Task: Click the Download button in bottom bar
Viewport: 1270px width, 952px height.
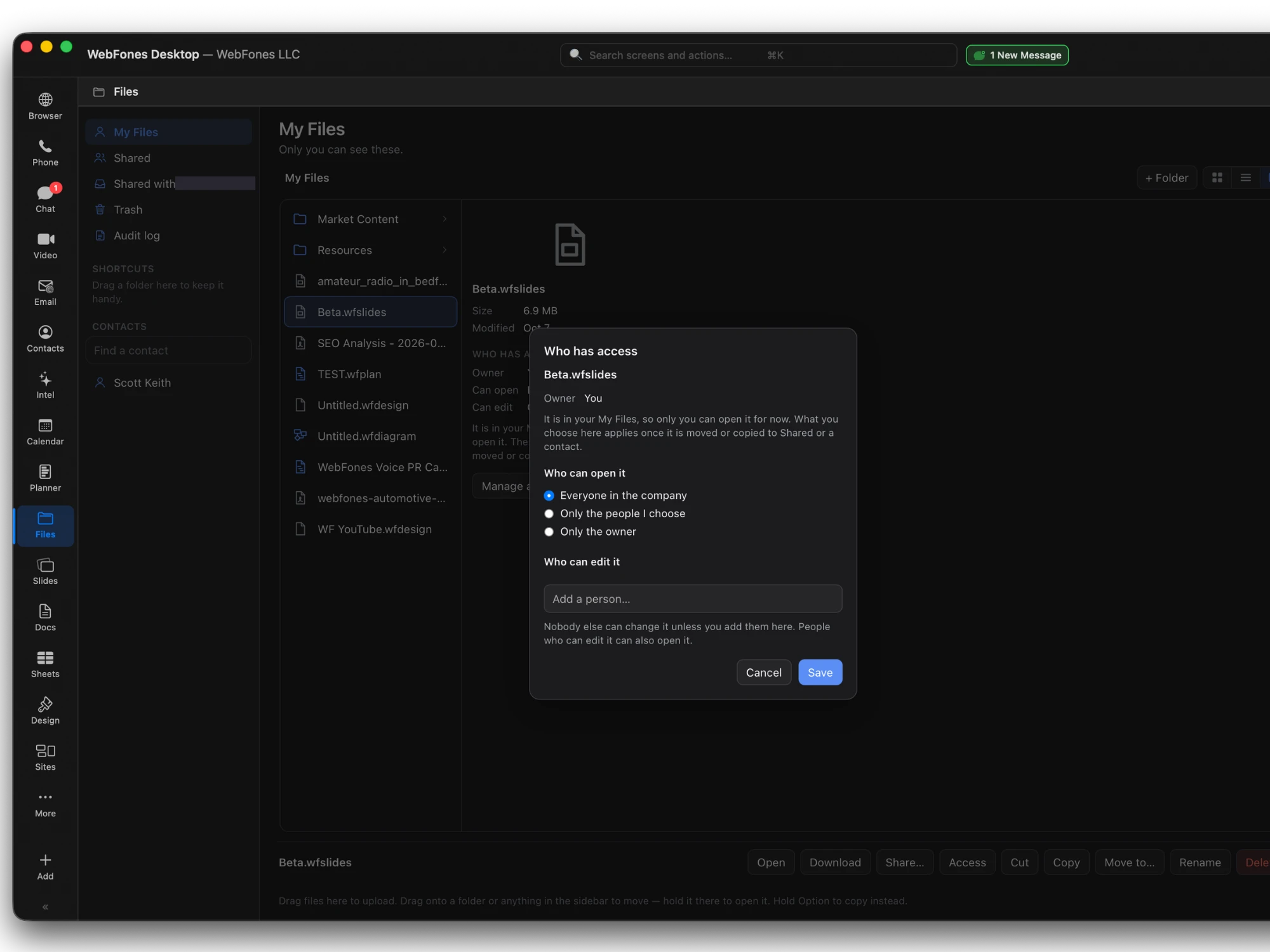Action: [835, 863]
